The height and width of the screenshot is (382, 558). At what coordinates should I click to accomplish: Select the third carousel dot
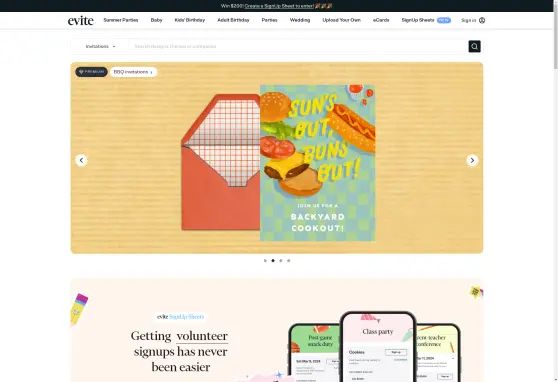tap(281, 261)
